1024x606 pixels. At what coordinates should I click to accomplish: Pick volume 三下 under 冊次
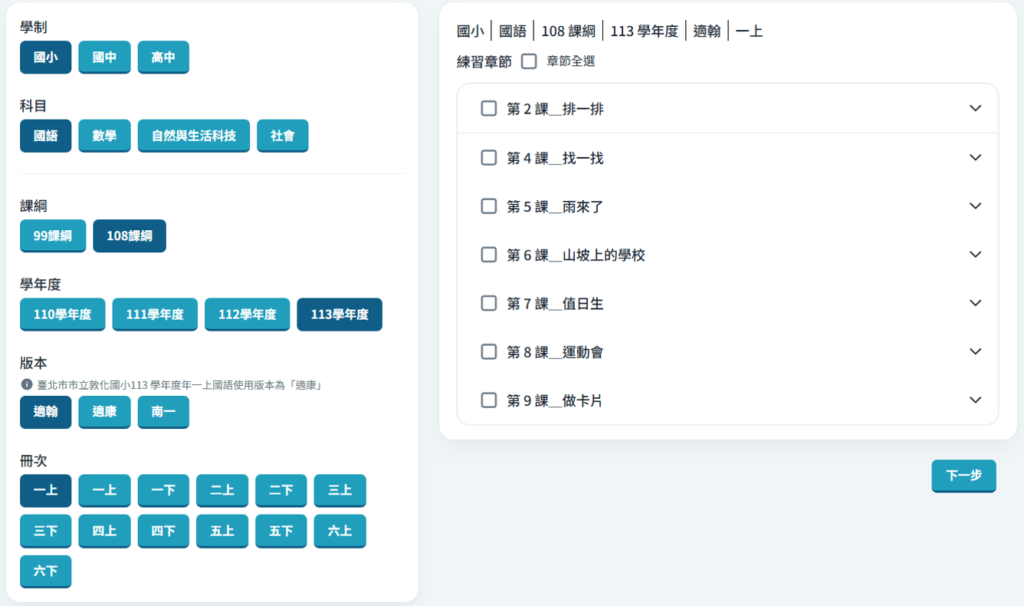(x=46, y=531)
